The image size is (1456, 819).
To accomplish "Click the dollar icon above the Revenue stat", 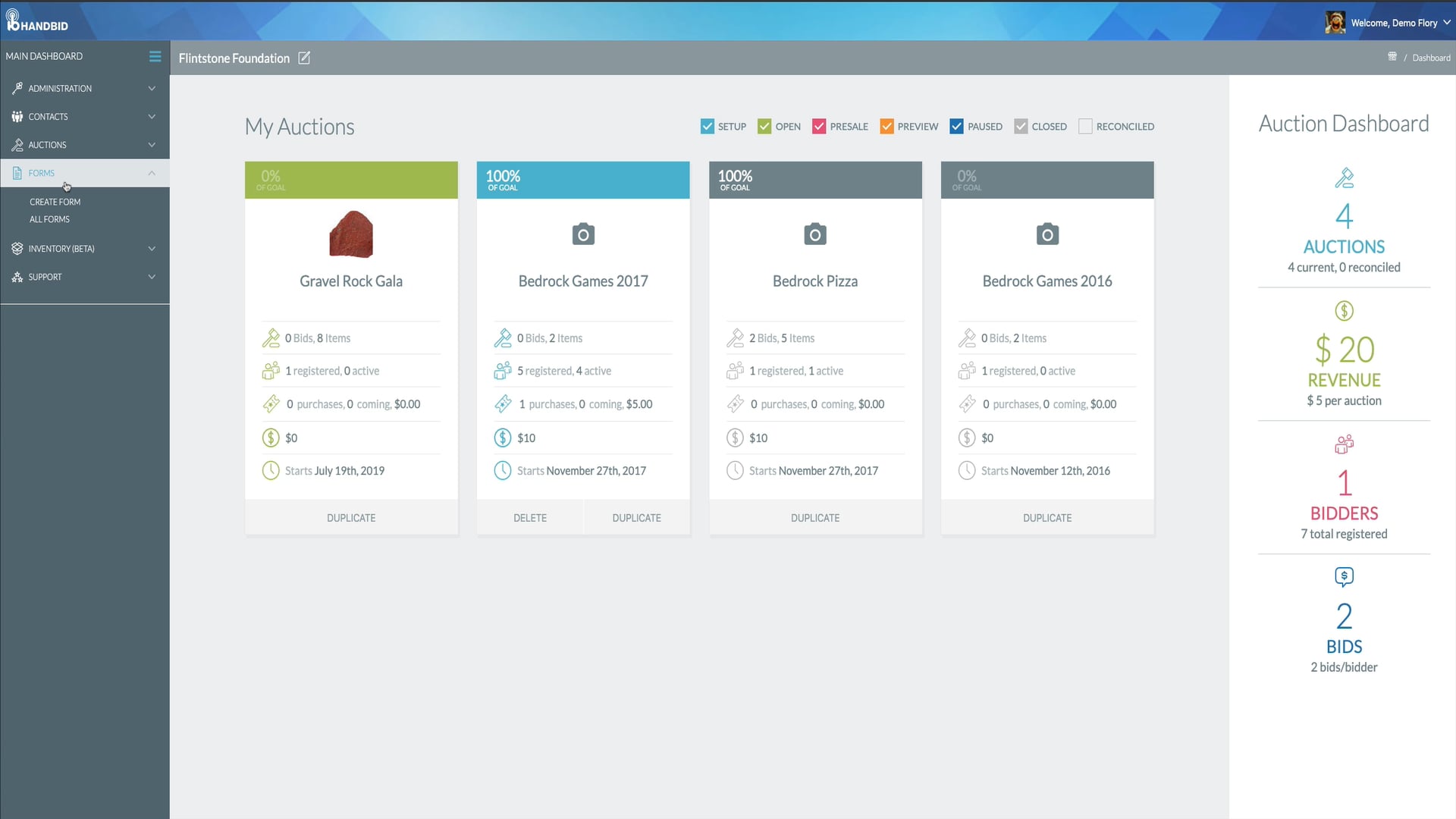I will [1344, 311].
